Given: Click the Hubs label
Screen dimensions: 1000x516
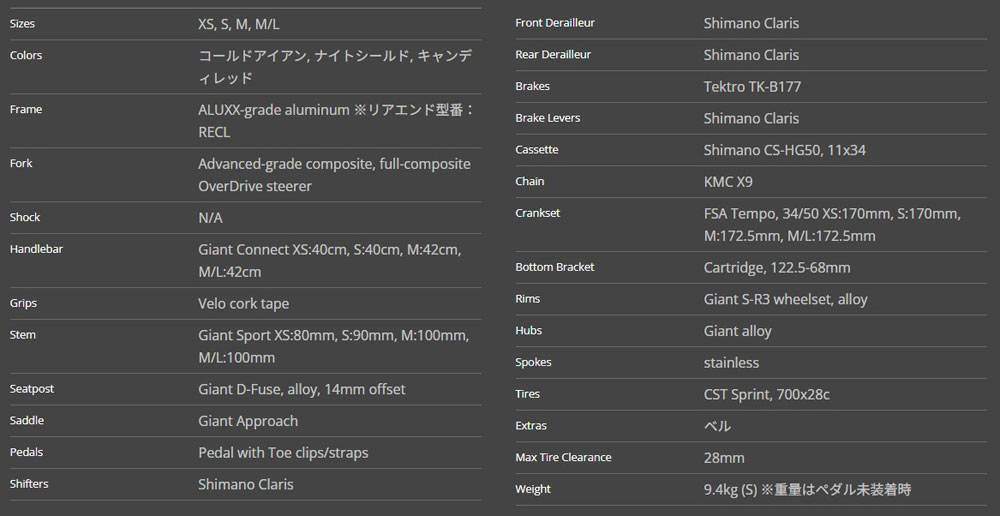Looking at the screenshot, I should tap(529, 330).
